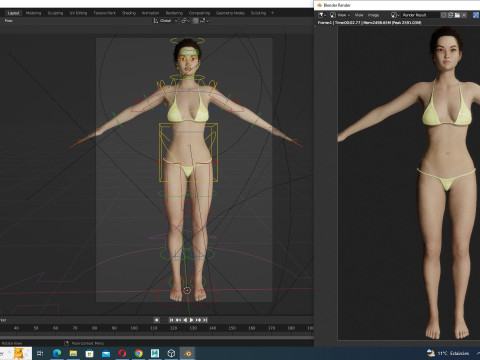Open Task View on the taskbar
480x360 pixels.
[40, 353]
